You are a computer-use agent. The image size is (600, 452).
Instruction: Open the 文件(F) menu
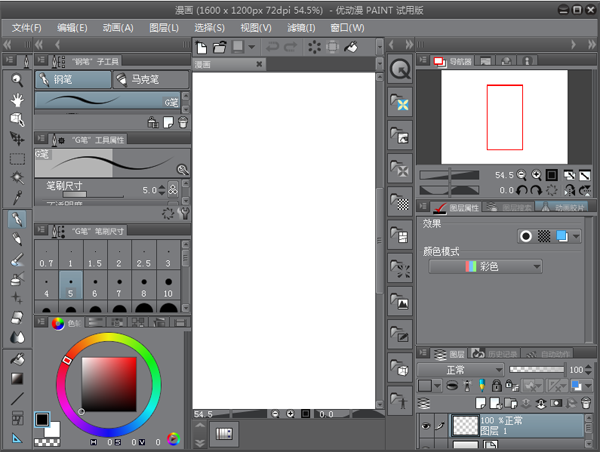tap(27, 28)
